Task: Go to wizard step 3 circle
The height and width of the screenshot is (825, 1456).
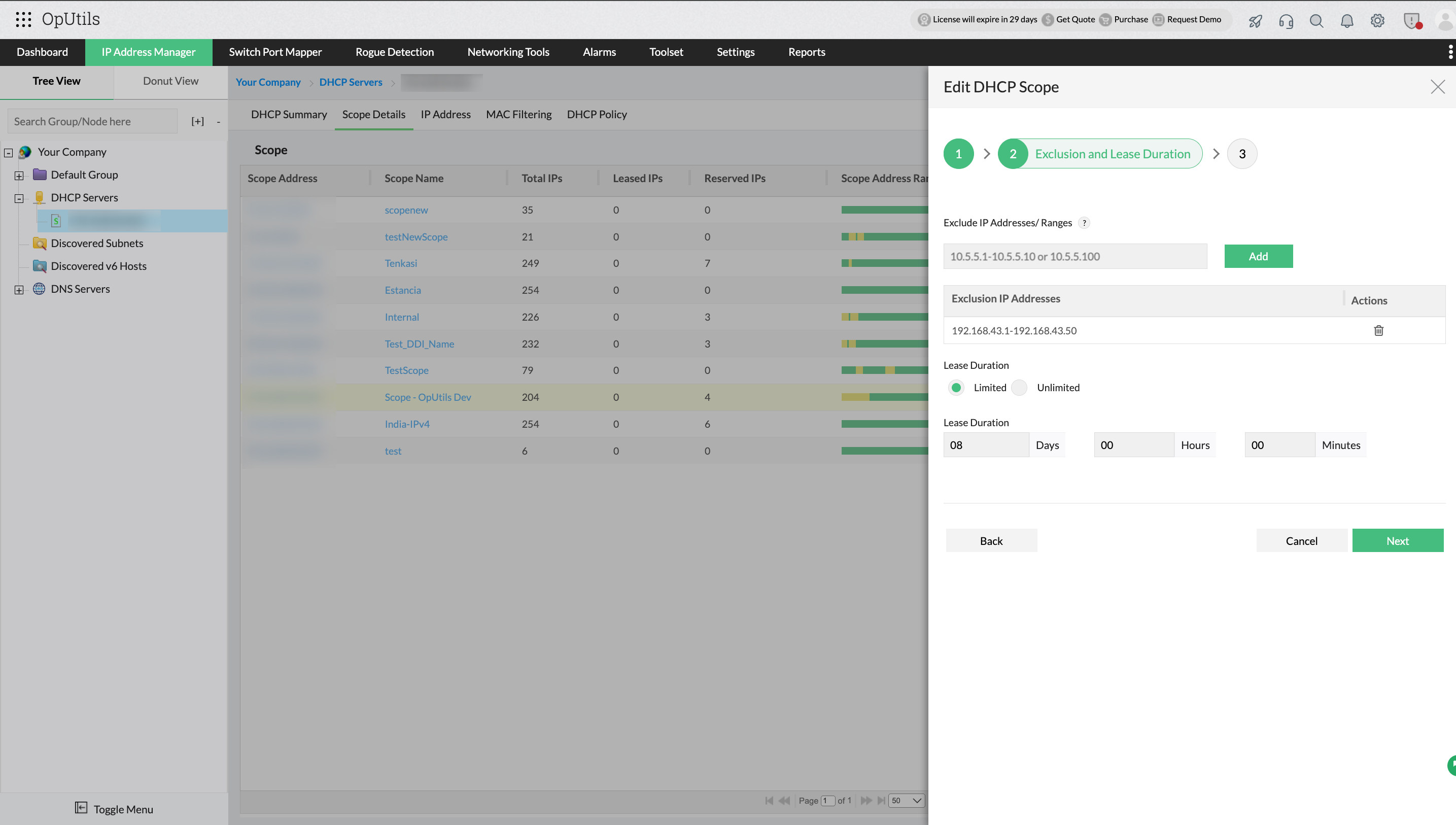Action: tap(1241, 154)
